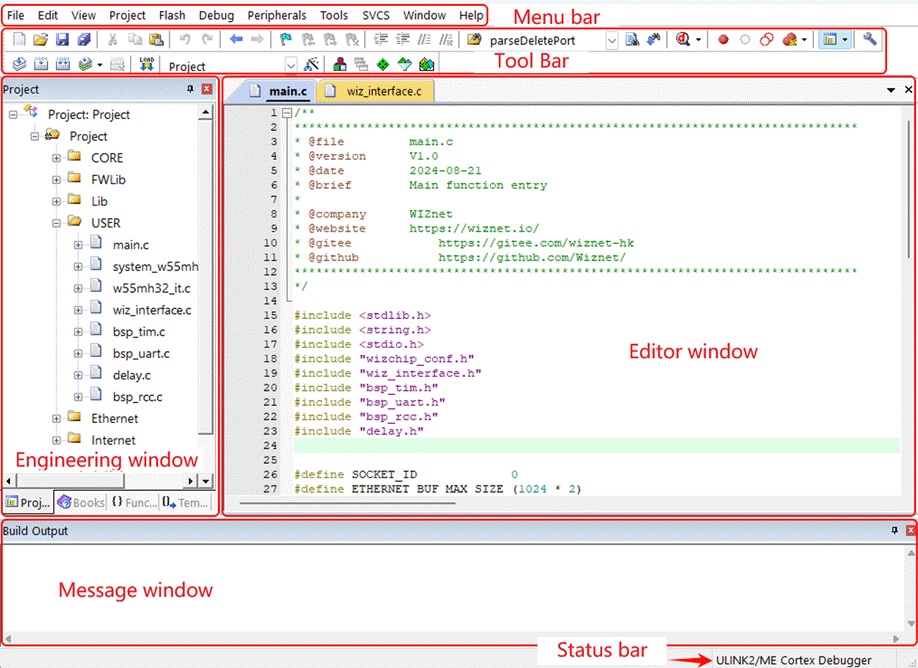This screenshot has width=918, height=668.
Task: Open the File menu
Action: 15,15
